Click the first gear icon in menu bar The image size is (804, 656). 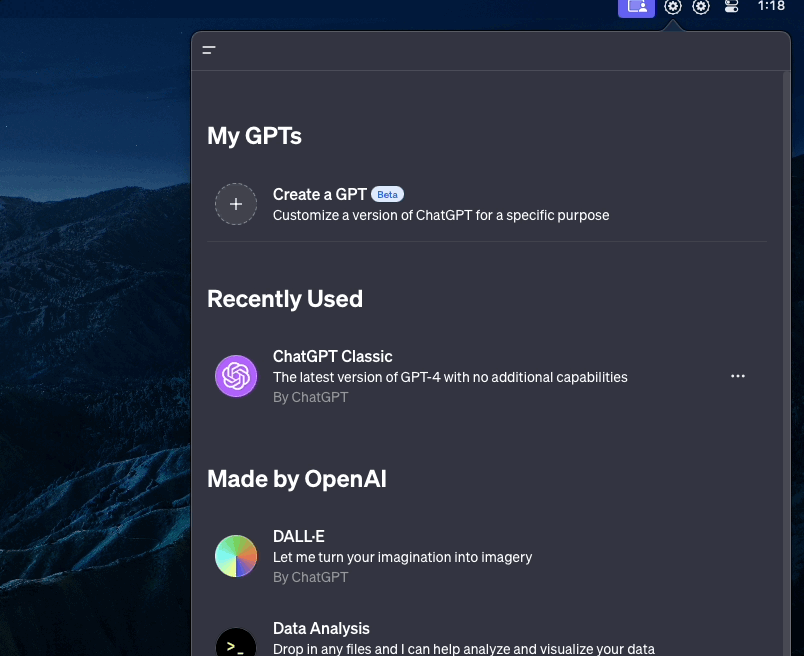(x=673, y=7)
